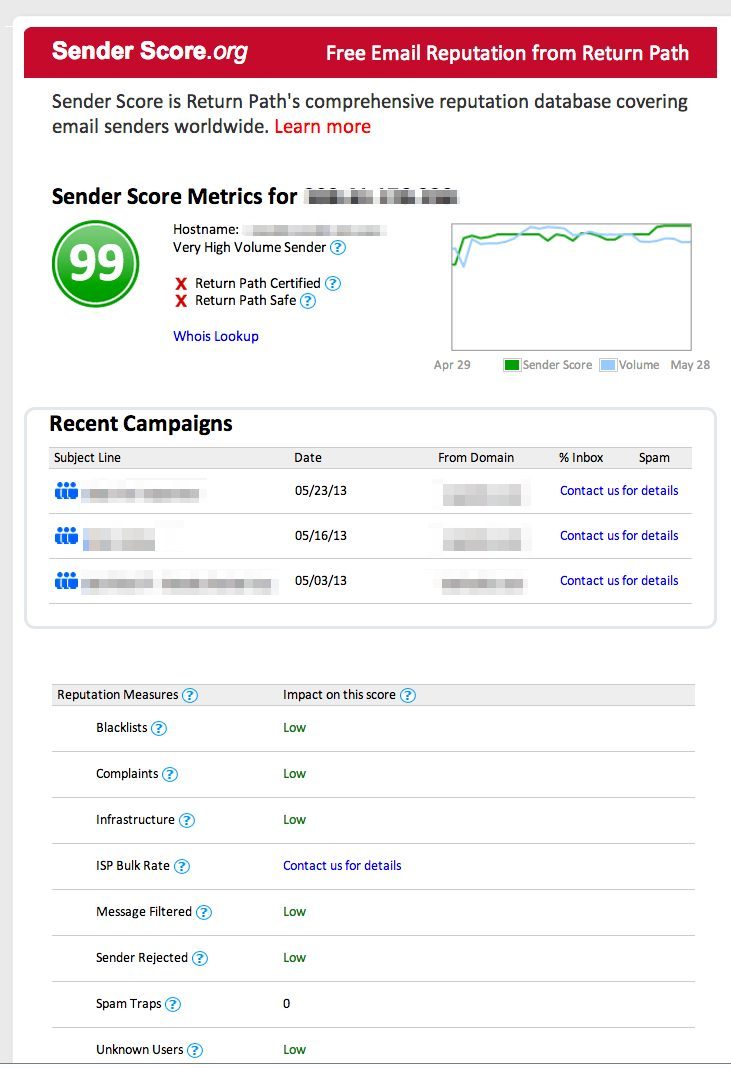Click the Low impact value for Sender Rejected
The width and height of the screenshot is (731, 1068).
[294, 958]
